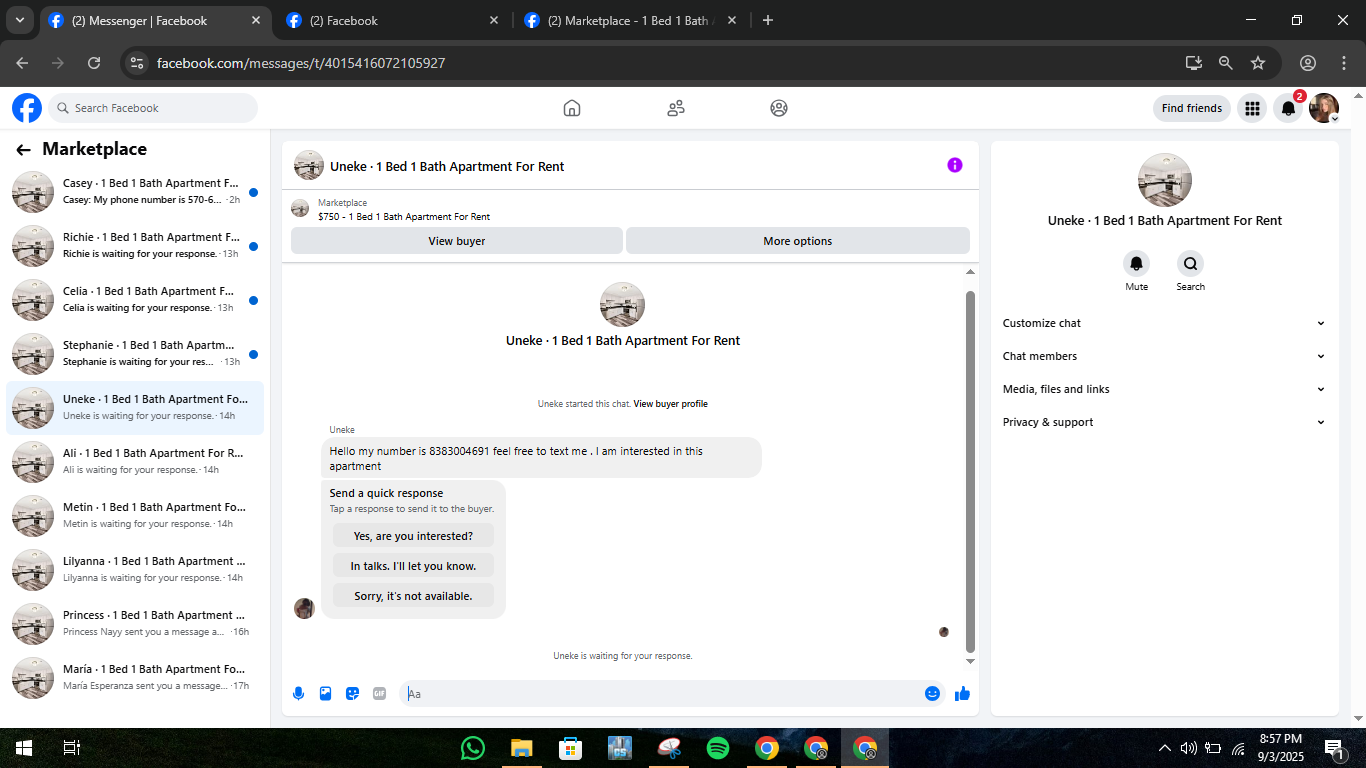The height and width of the screenshot is (768, 1366).
Task: Click the chat vertical scrollbar
Action: click(970, 471)
